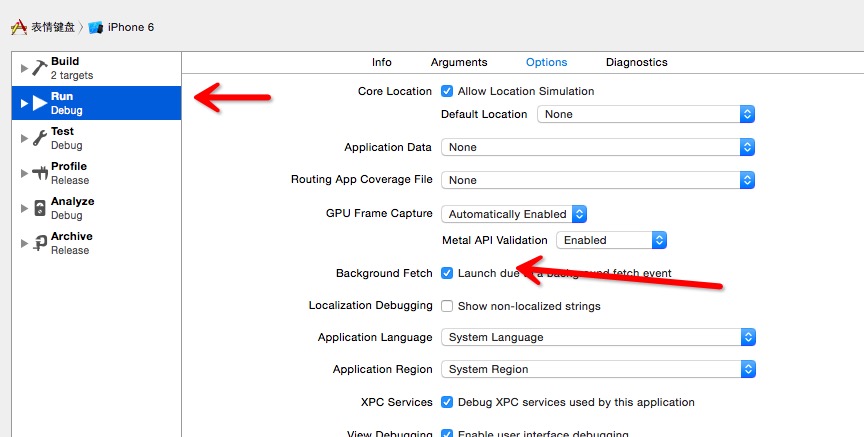Click the Test wrench icon

(x=40, y=138)
